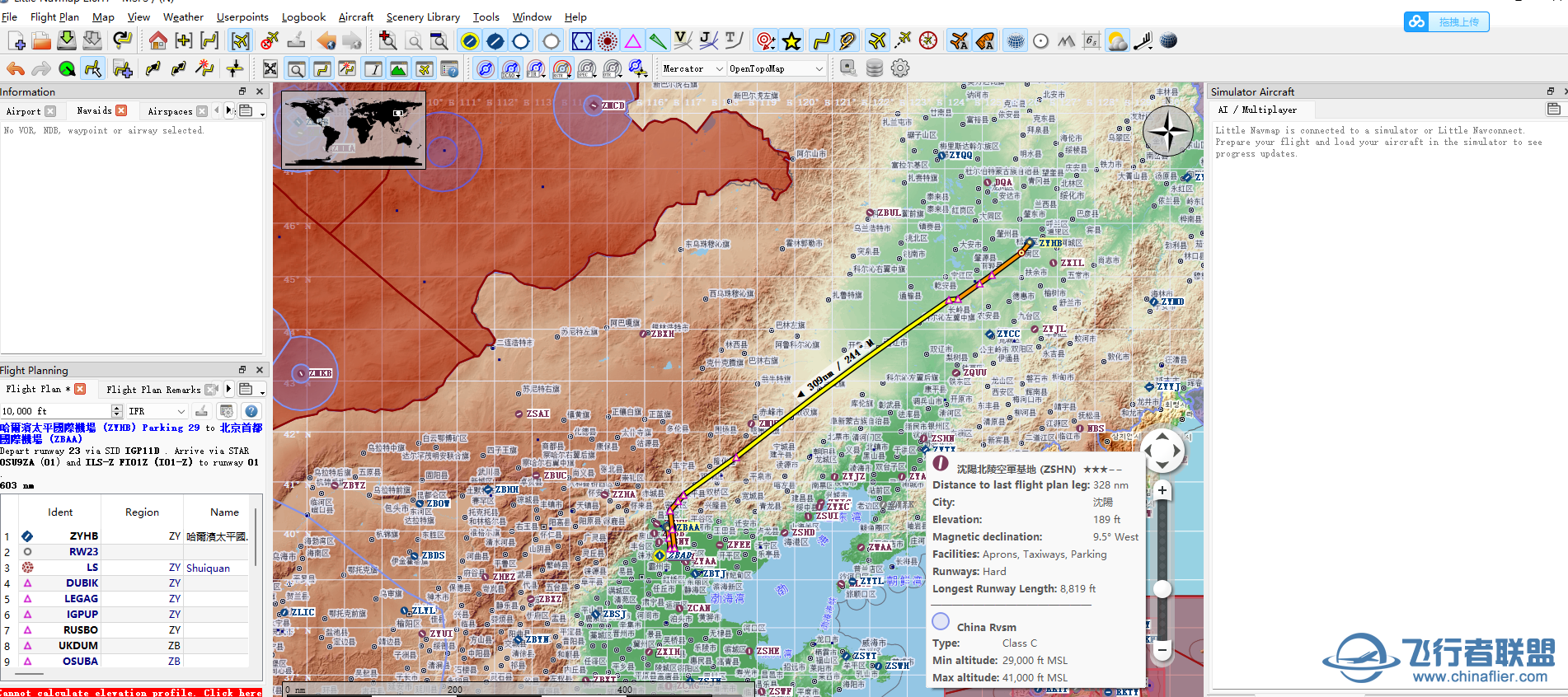Screen dimensions: 1568x697
Task: Open flight plan table display options
Action: click(227, 411)
